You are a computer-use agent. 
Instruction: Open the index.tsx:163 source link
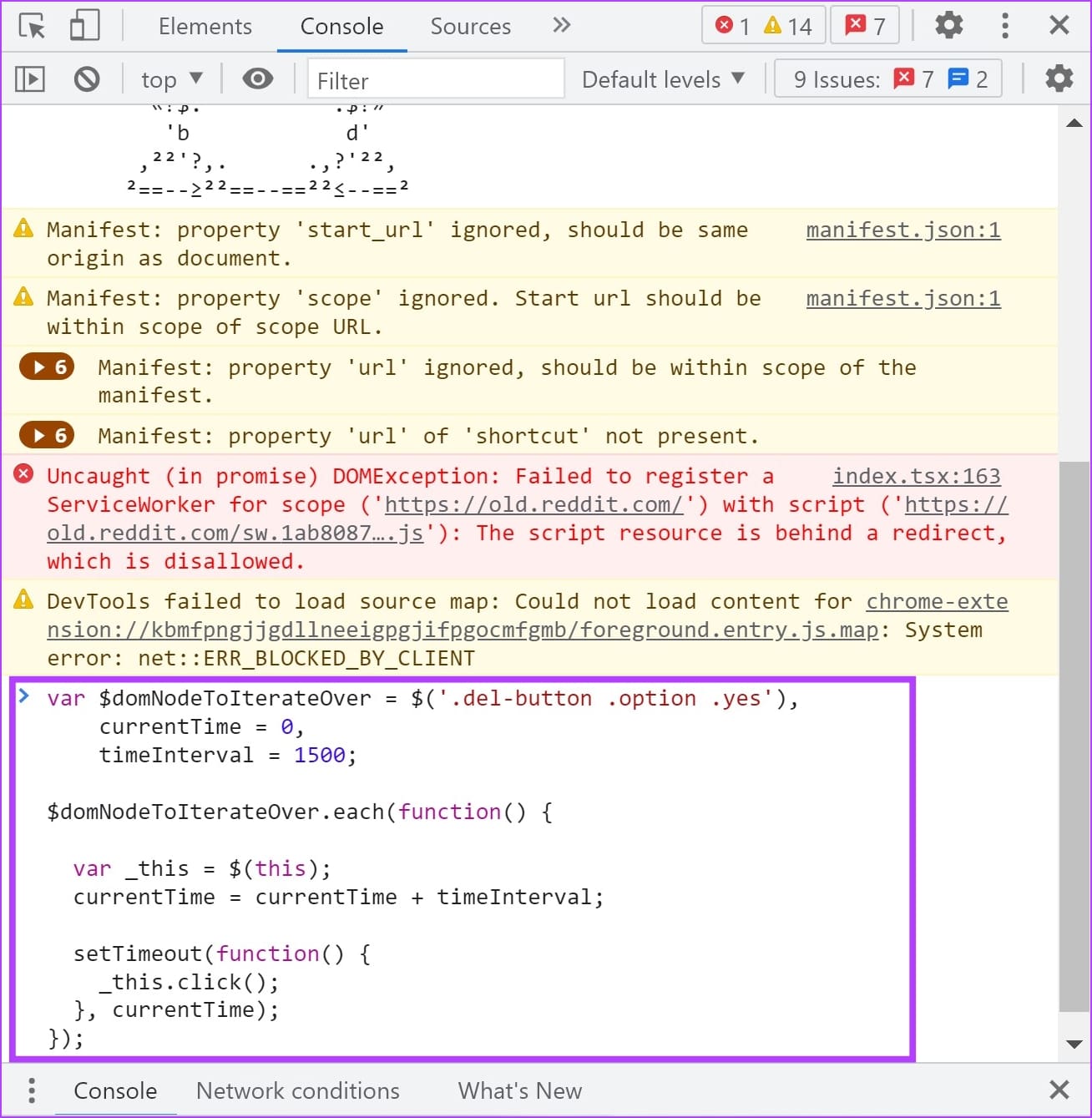pos(917,476)
